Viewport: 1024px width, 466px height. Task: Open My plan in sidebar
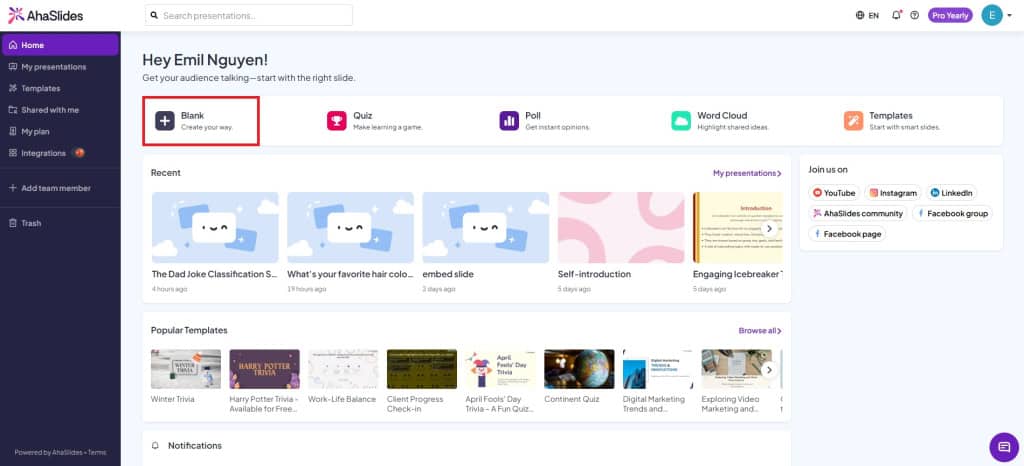click(60, 131)
